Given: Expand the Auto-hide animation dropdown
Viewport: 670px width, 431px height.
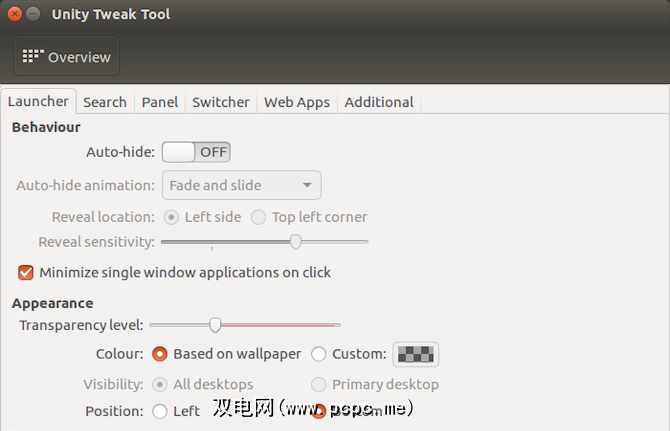Looking at the screenshot, I should click(x=241, y=185).
